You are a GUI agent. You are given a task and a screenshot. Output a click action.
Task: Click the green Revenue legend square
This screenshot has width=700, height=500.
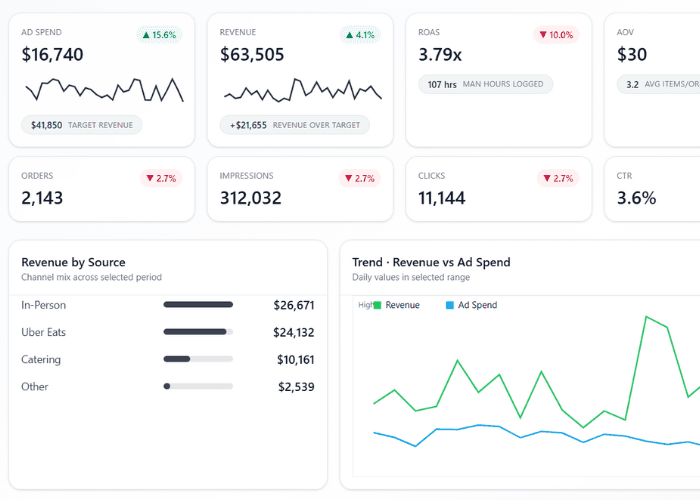pos(377,305)
